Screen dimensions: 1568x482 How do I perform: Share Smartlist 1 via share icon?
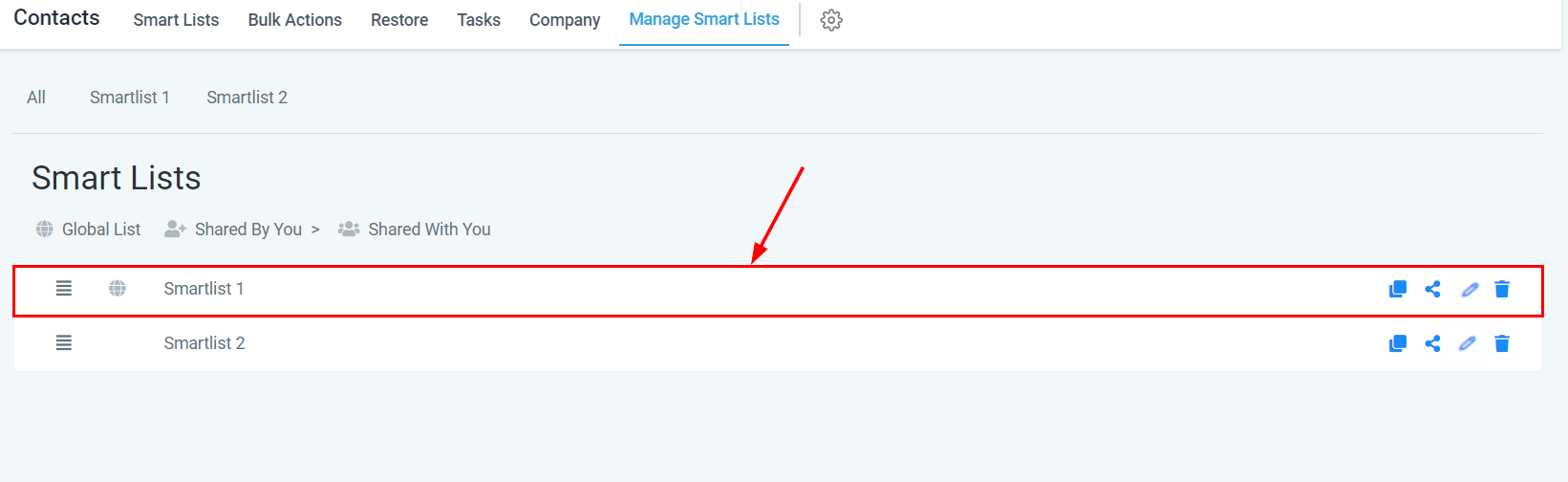(1432, 289)
